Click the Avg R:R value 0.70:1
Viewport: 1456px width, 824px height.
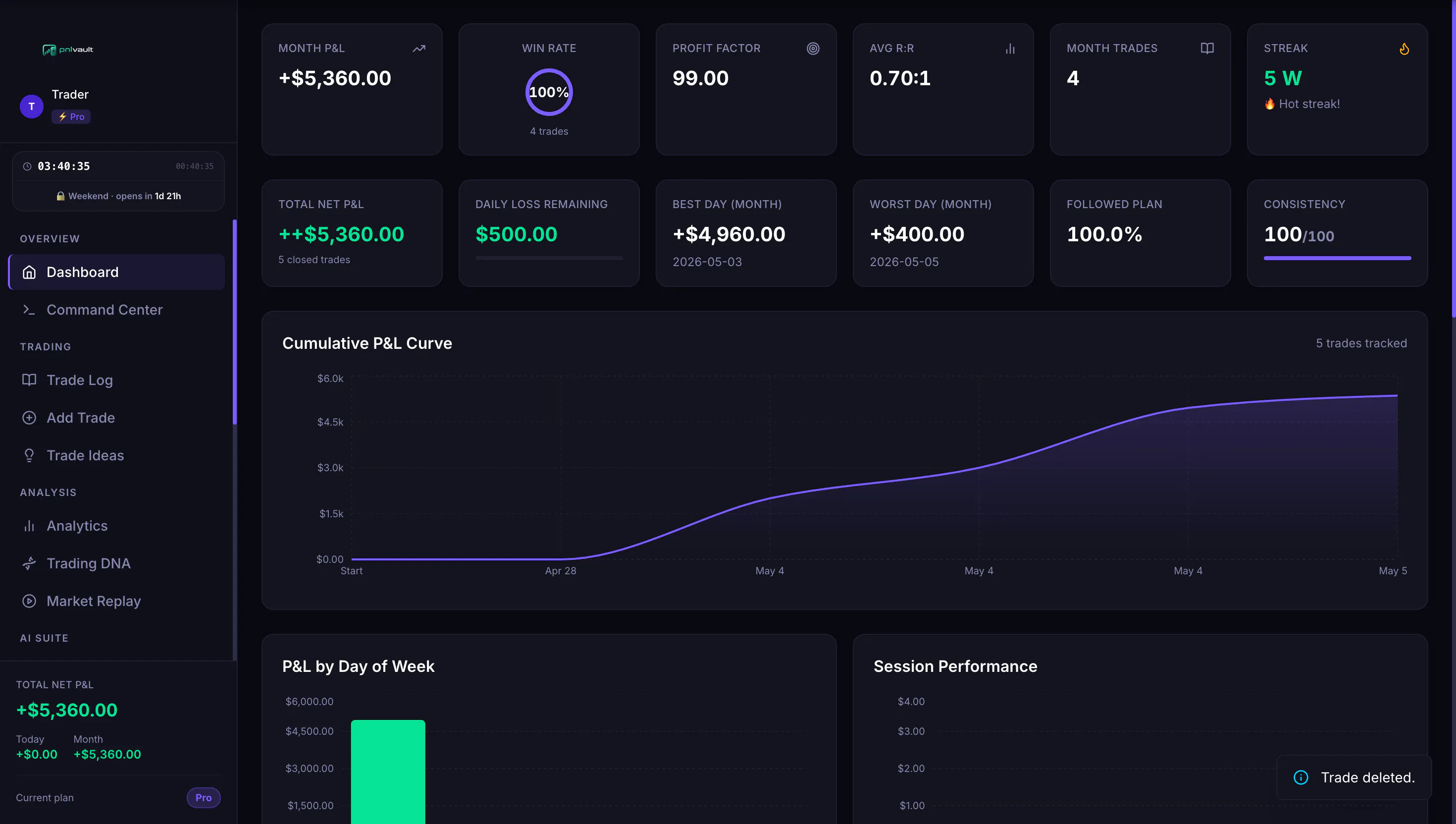900,78
